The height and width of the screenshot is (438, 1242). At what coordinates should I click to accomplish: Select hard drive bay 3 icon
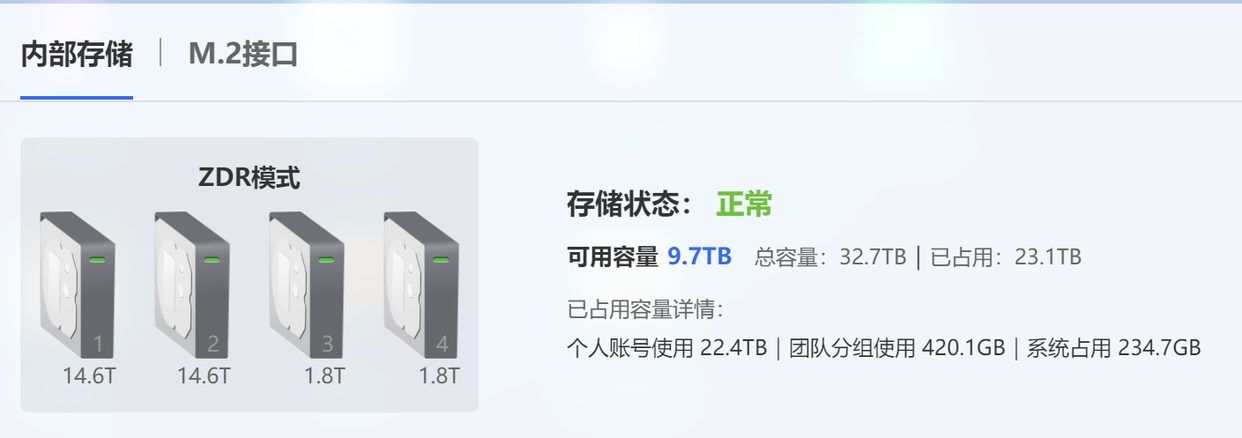pyautogui.click(x=307, y=285)
